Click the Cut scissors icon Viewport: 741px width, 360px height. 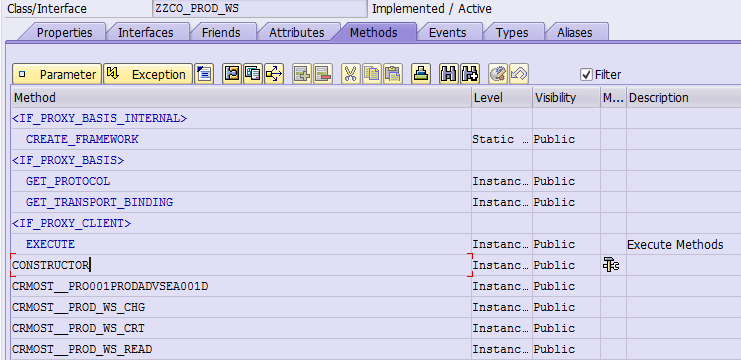tap(350, 74)
